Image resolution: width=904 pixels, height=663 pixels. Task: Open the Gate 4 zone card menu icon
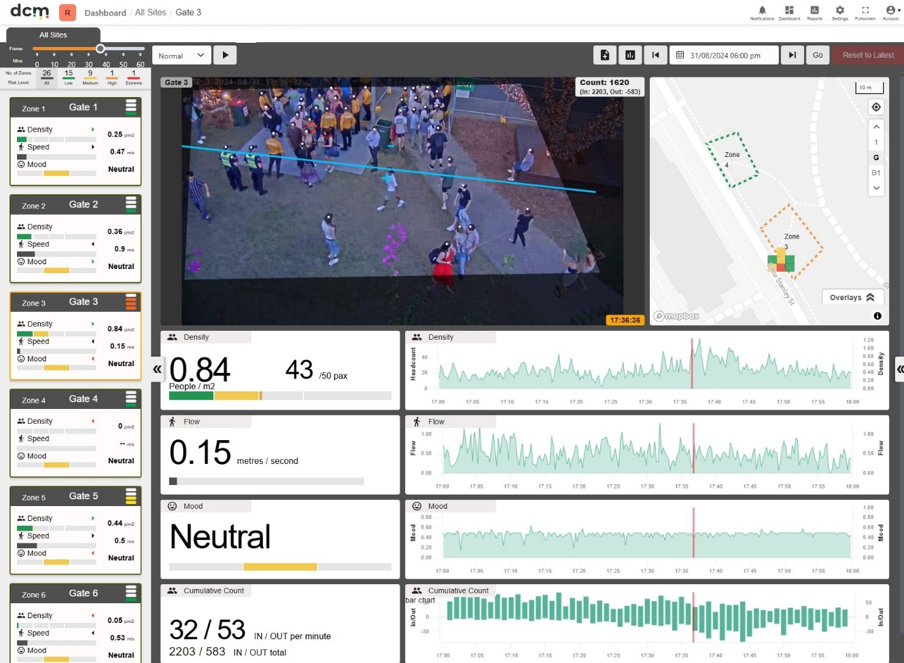[131, 398]
